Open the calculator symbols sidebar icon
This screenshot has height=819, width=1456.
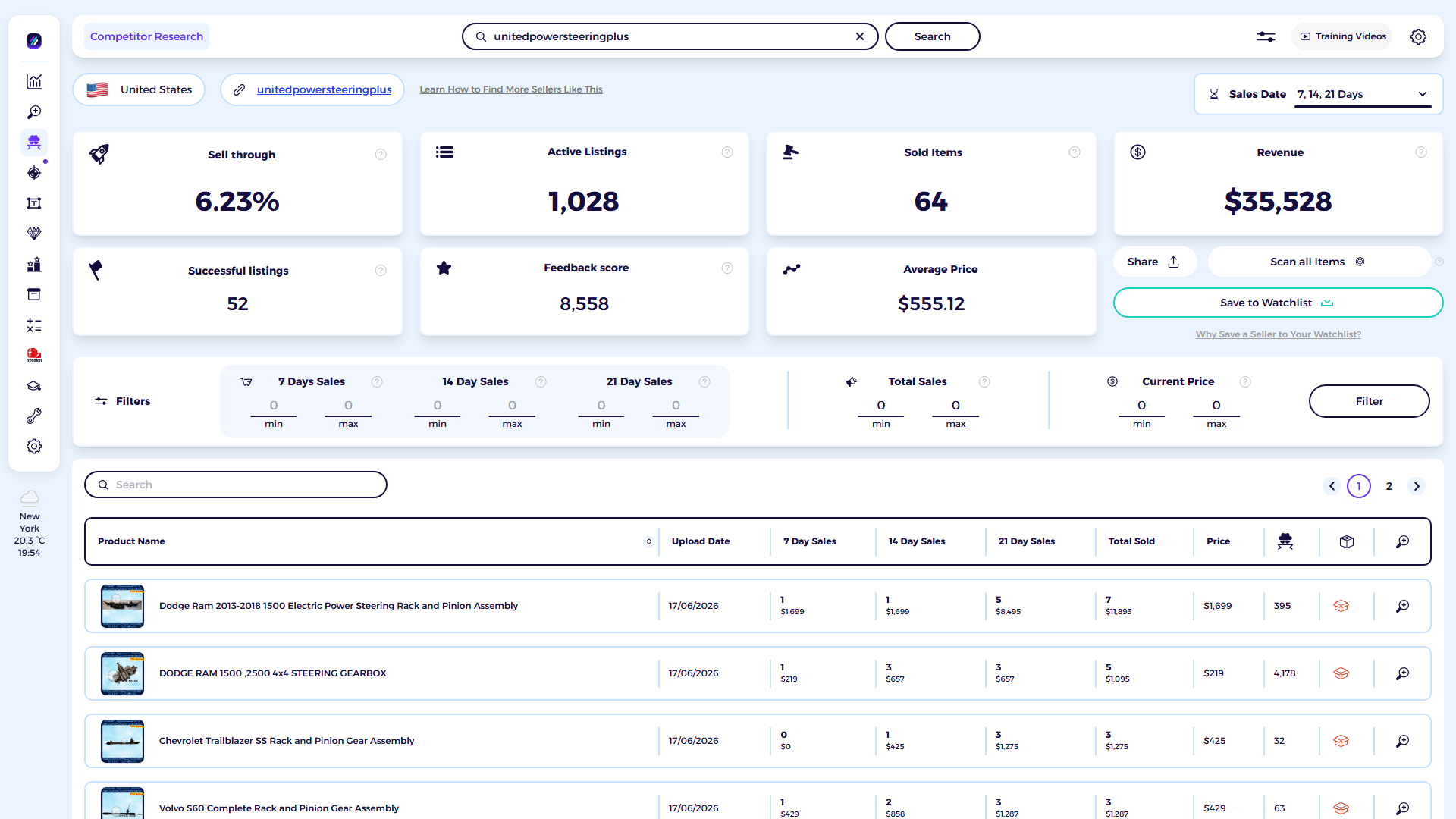click(x=34, y=325)
